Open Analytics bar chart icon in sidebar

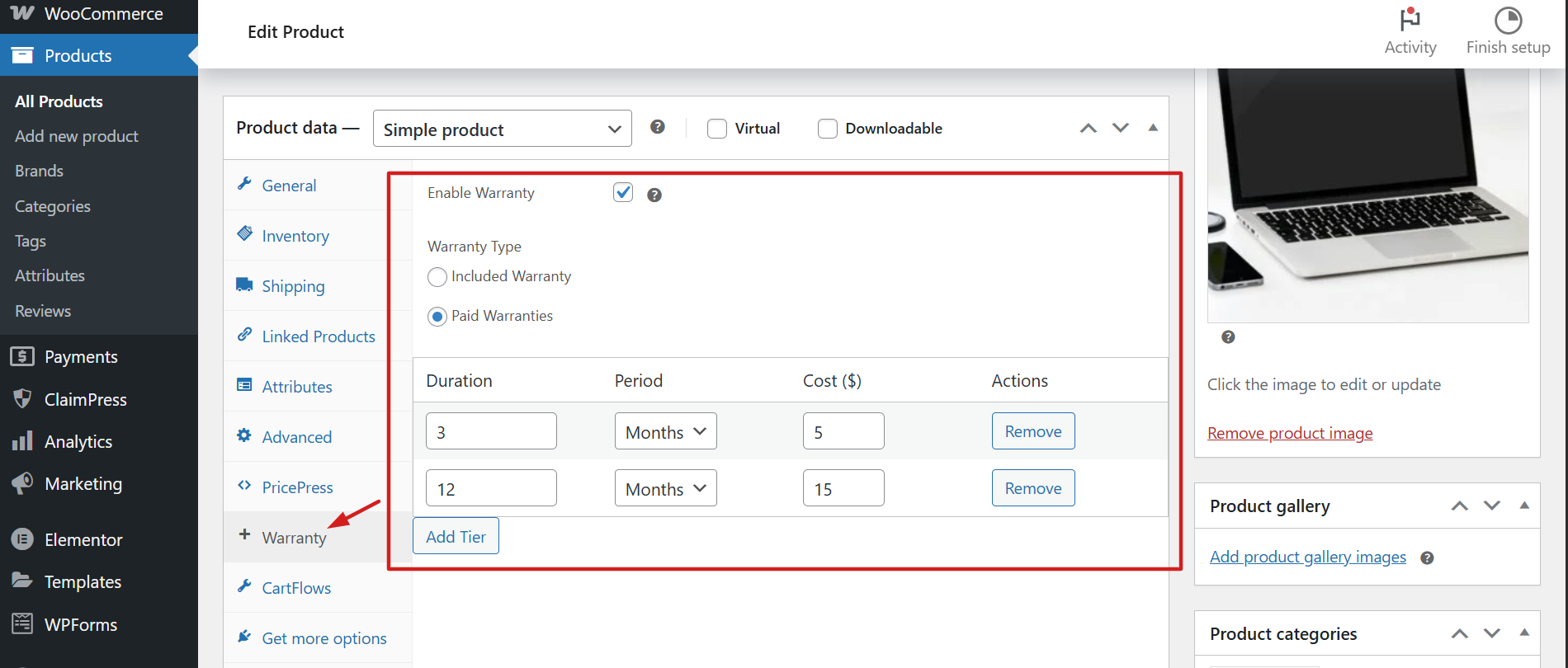click(22, 441)
